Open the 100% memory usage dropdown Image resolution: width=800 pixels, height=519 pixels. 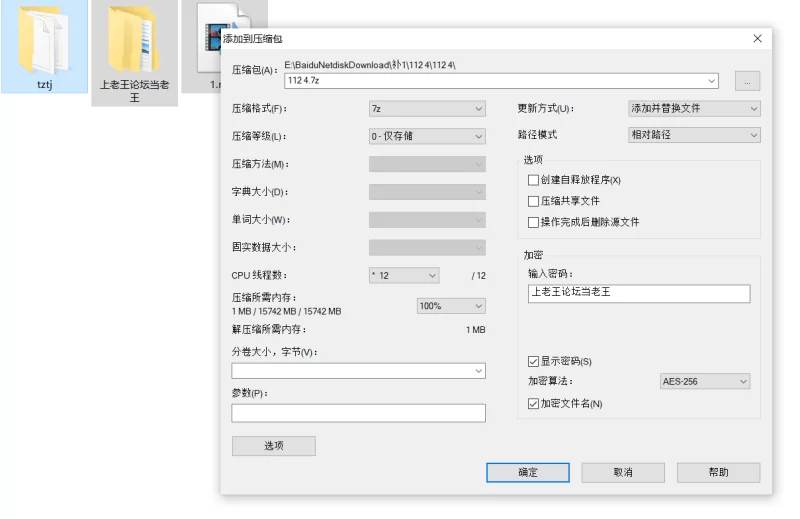pyautogui.click(x=451, y=306)
